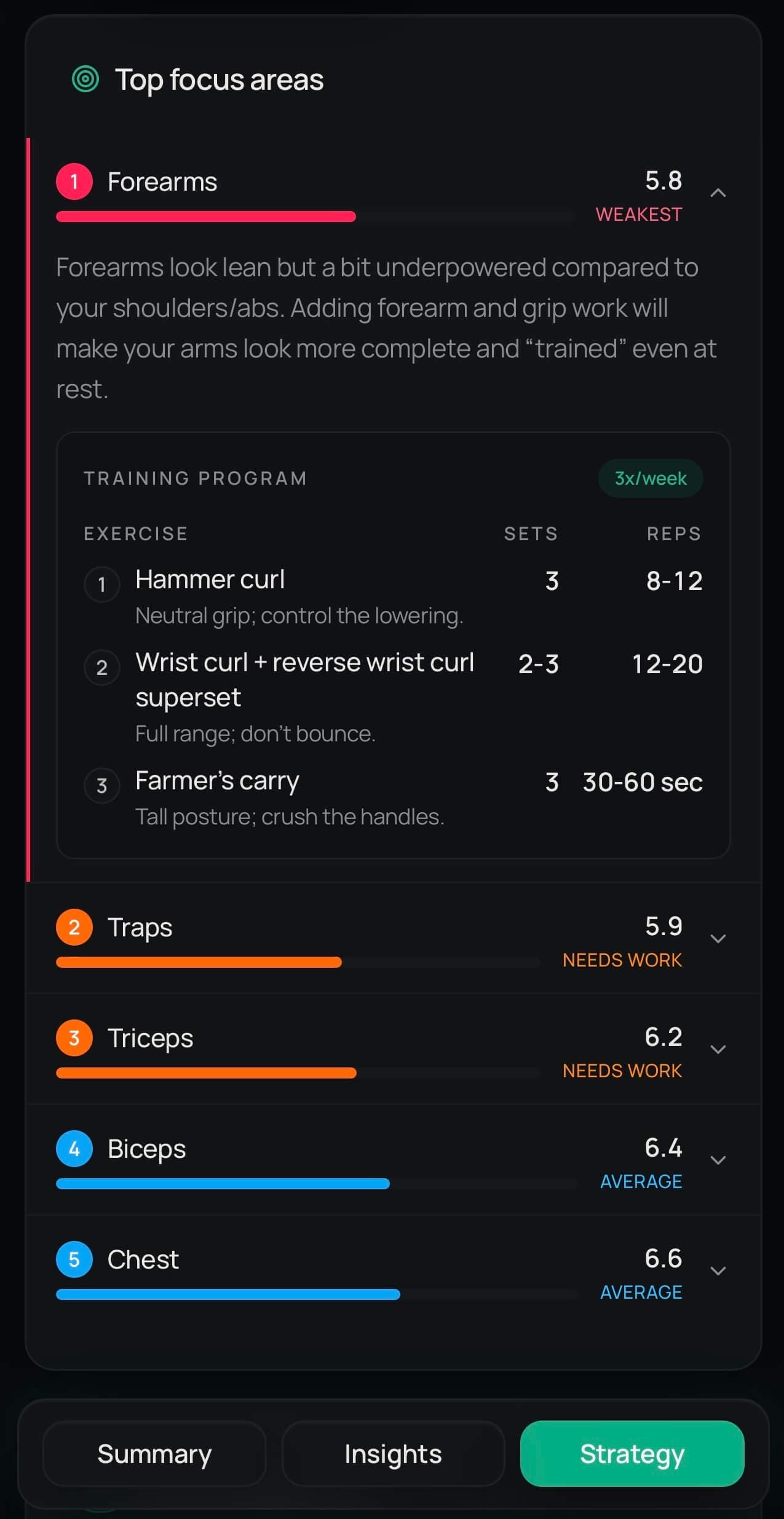Expand the Triceps section chevron
Viewport: 784px width, 1519px height.
click(x=718, y=1050)
